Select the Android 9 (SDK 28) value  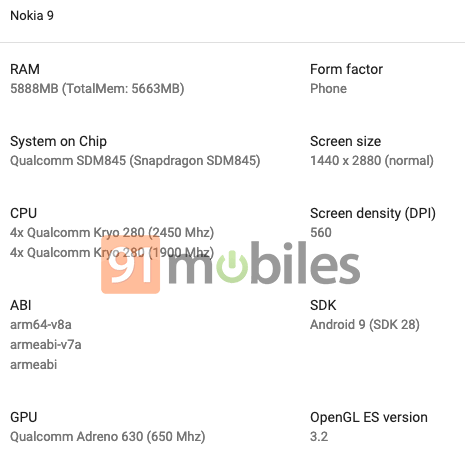[365, 325]
